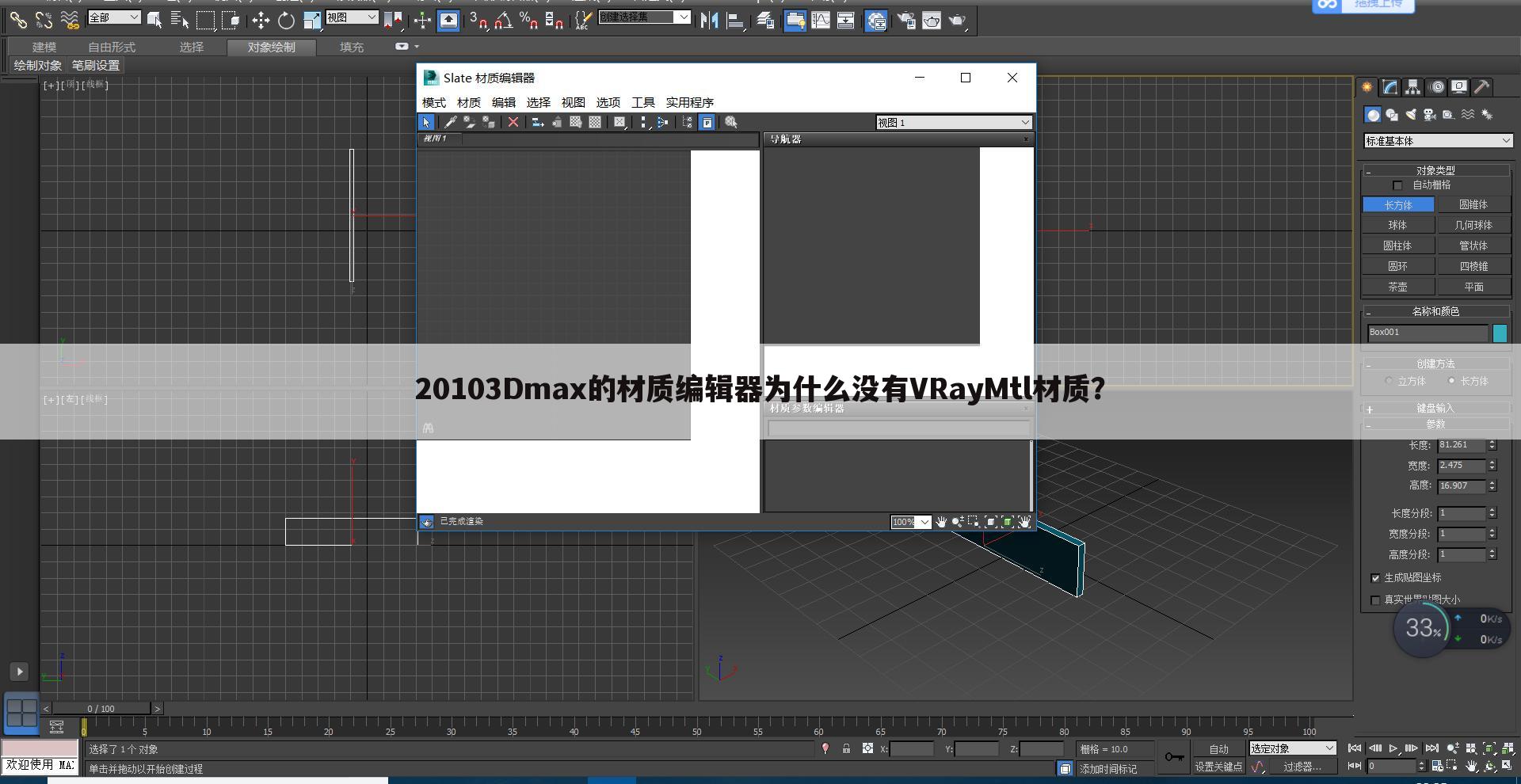
Task: Toggle the 设置关键点 mode button
Action: pyautogui.click(x=1219, y=767)
